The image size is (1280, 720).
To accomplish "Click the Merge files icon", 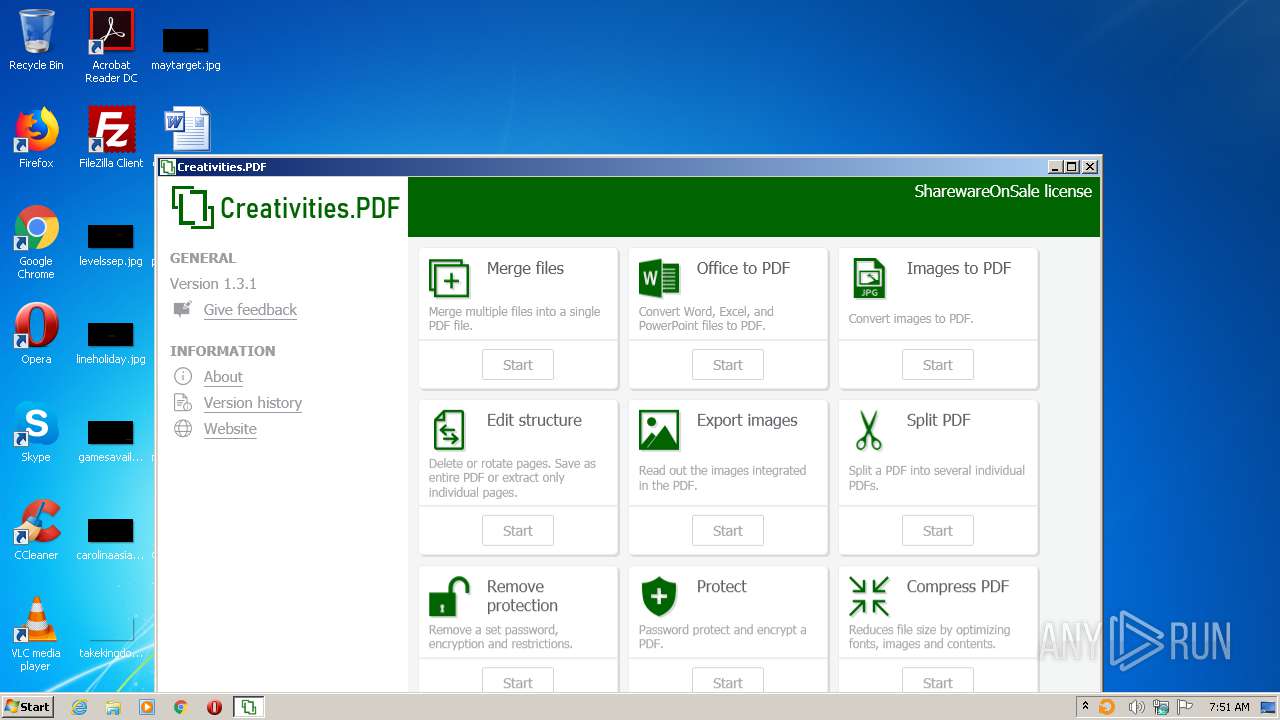I will 449,278.
